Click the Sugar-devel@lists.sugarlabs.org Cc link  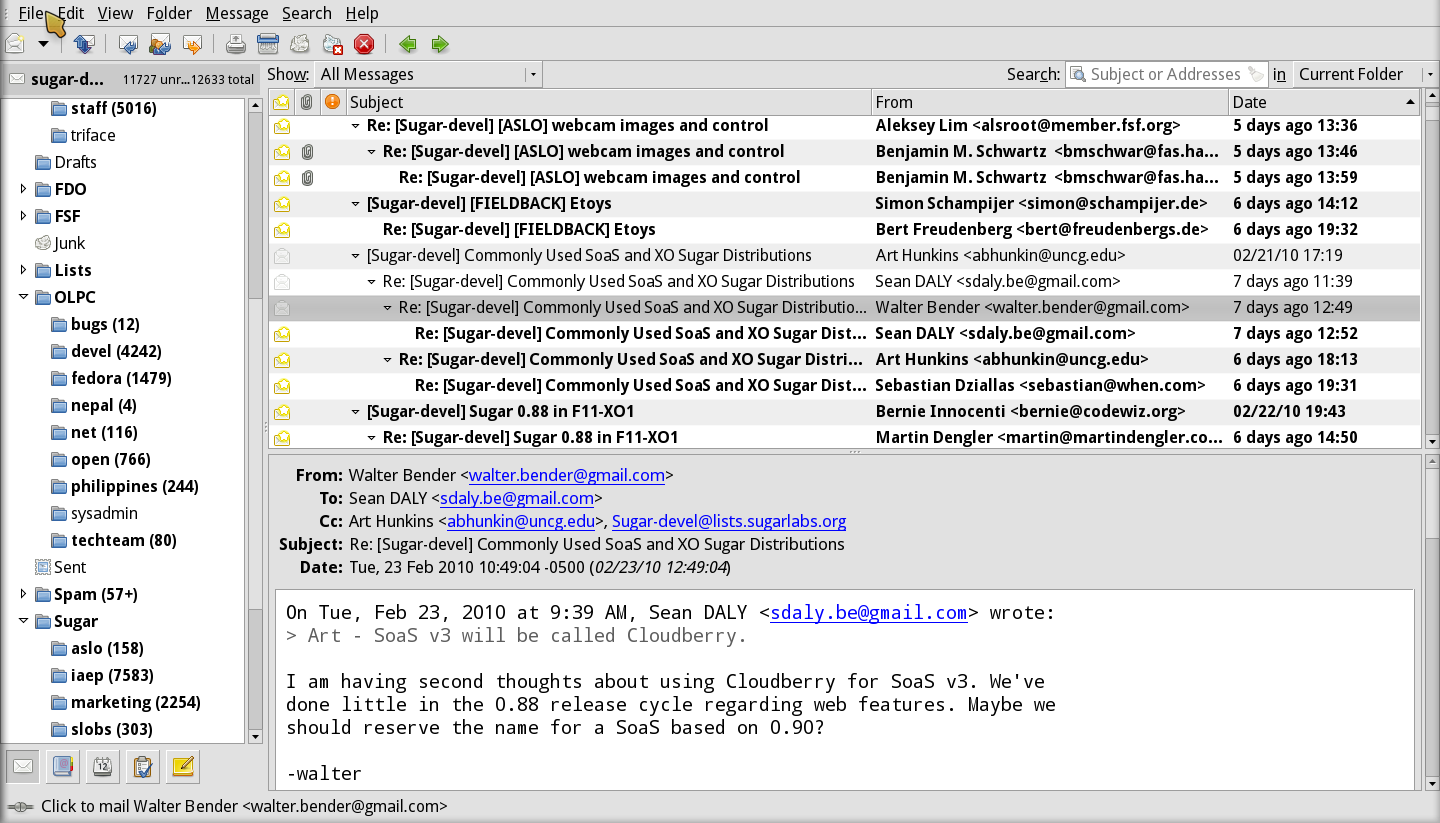click(728, 521)
